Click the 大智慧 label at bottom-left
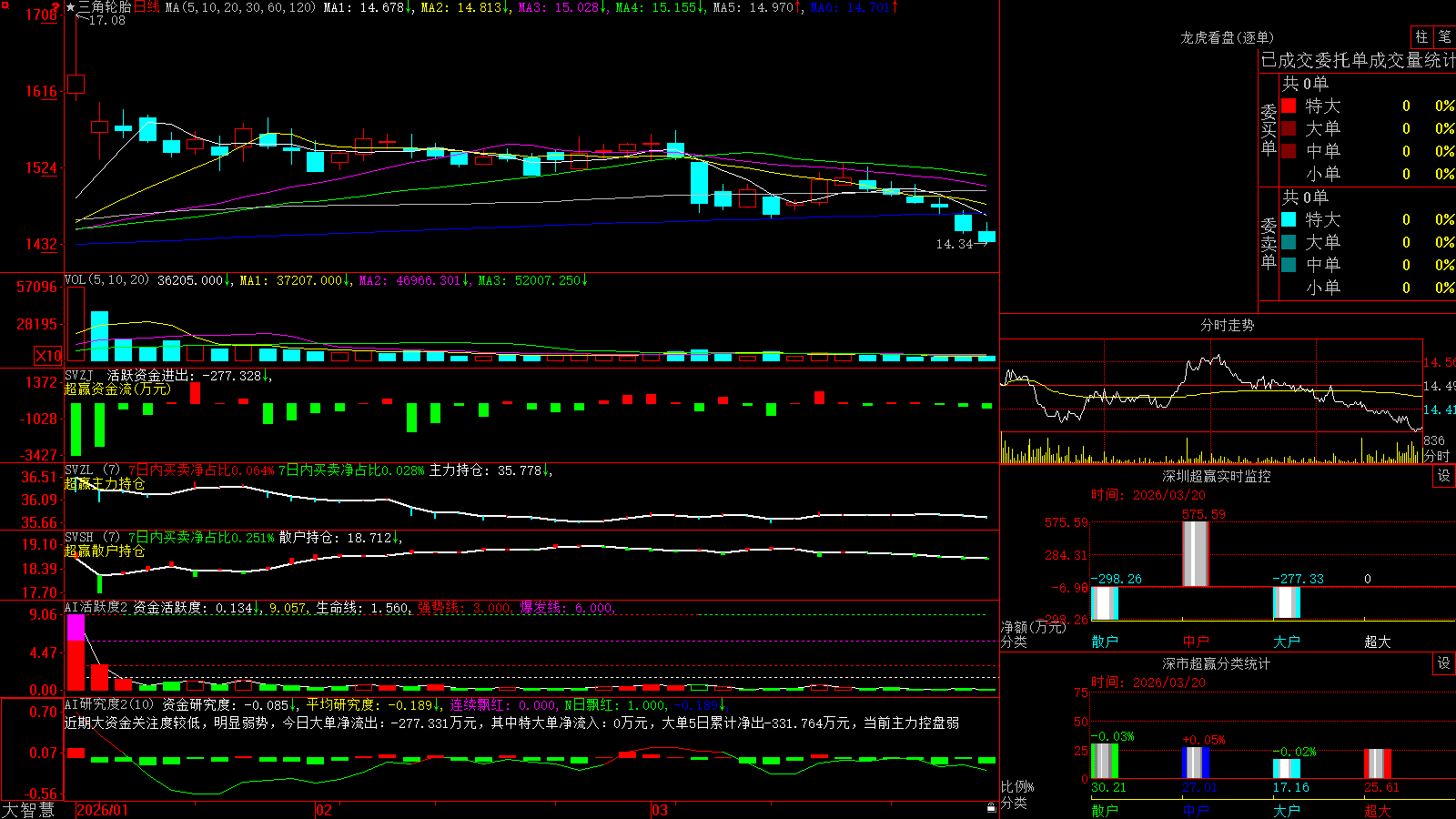Screen dimensions: 1456x819 coord(28,810)
